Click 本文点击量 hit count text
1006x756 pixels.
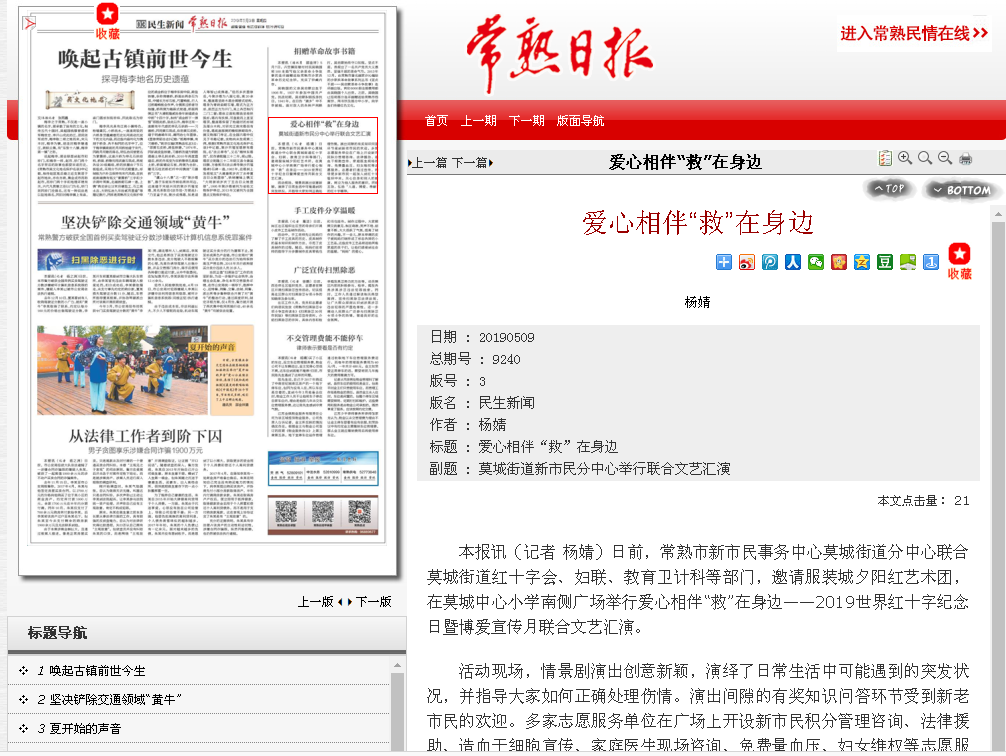point(923,501)
